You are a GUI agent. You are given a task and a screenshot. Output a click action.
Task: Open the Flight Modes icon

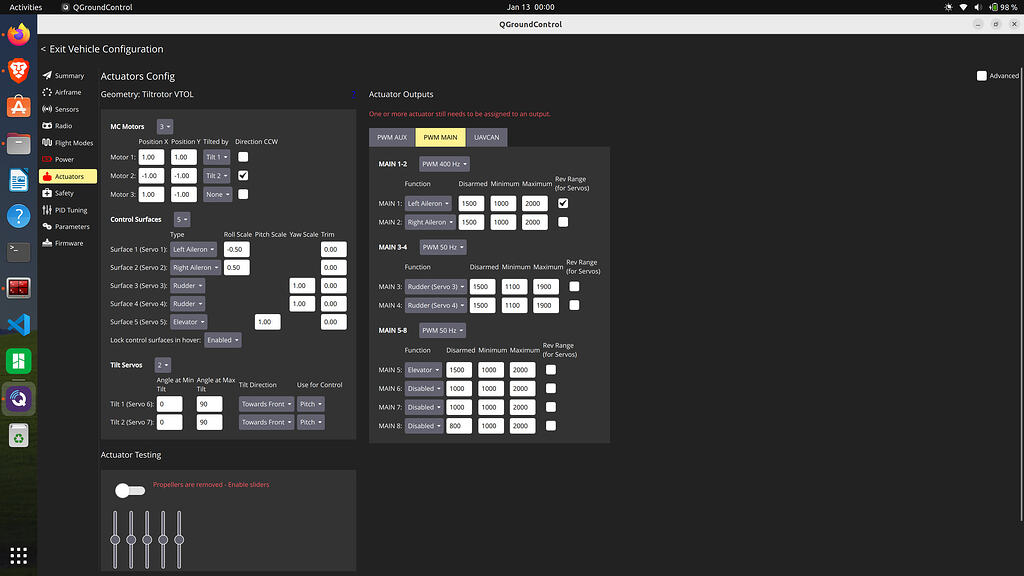(47, 142)
